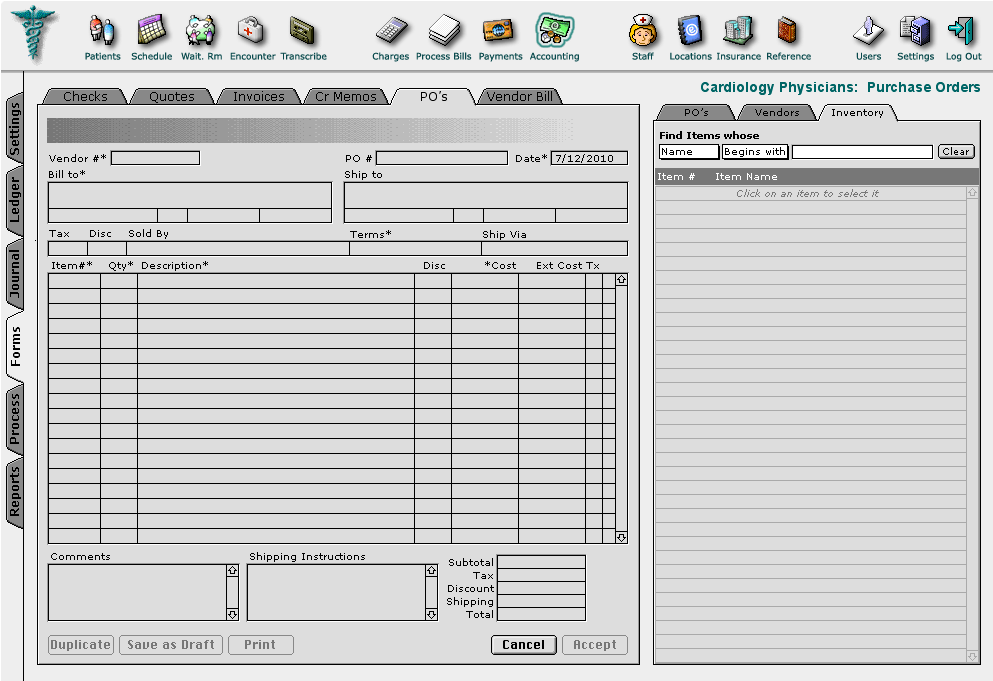The height and width of the screenshot is (681, 993).
Task: Select the PO's tab in the main form
Action: point(433,96)
